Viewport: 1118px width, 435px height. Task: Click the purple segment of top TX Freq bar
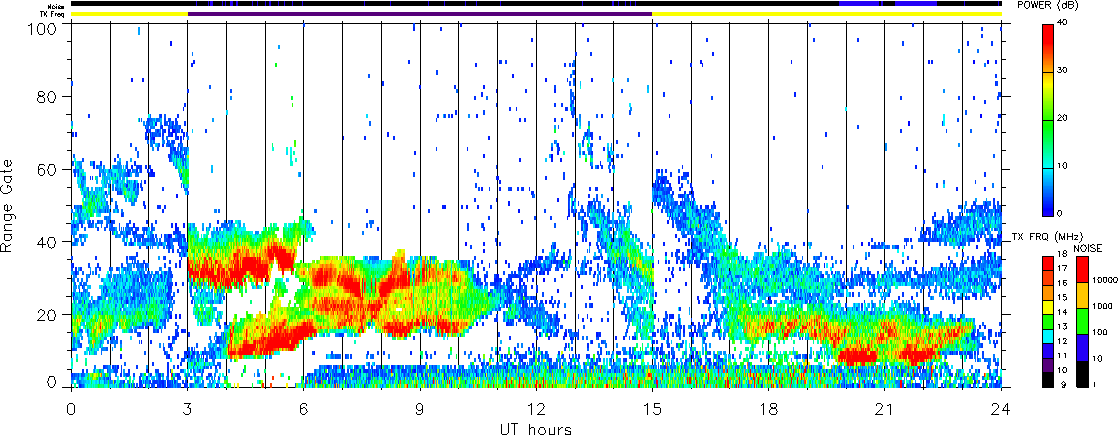pos(420,14)
